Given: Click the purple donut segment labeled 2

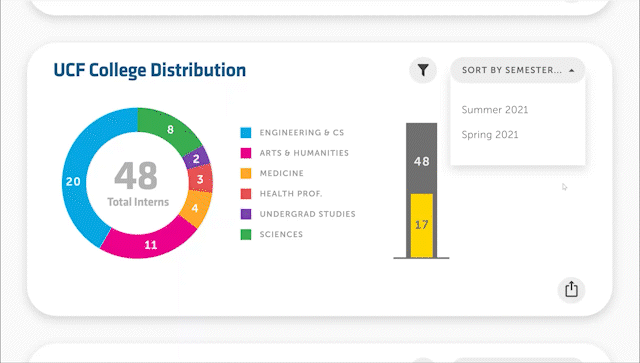Looking at the screenshot, I should pos(196,158).
